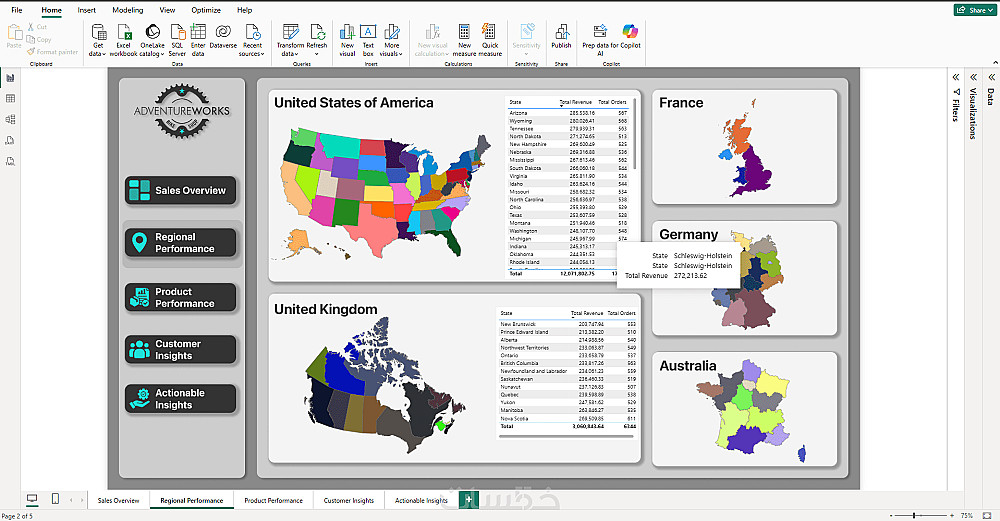1000x521 pixels.
Task: Refresh the data model
Action: (317, 40)
